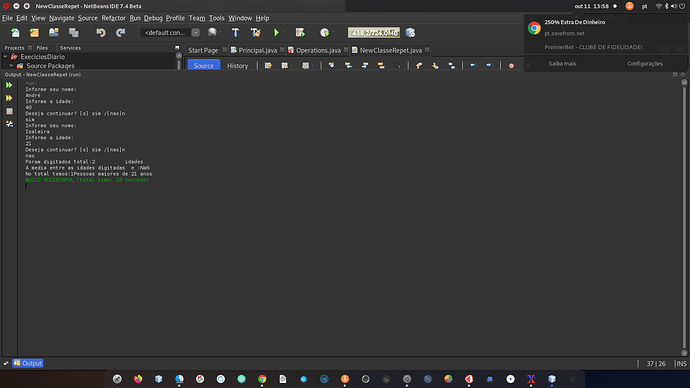The width and height of the screenshot is (690, 388).
Task: Run the project with green arrow
Action: click(276, 33)
